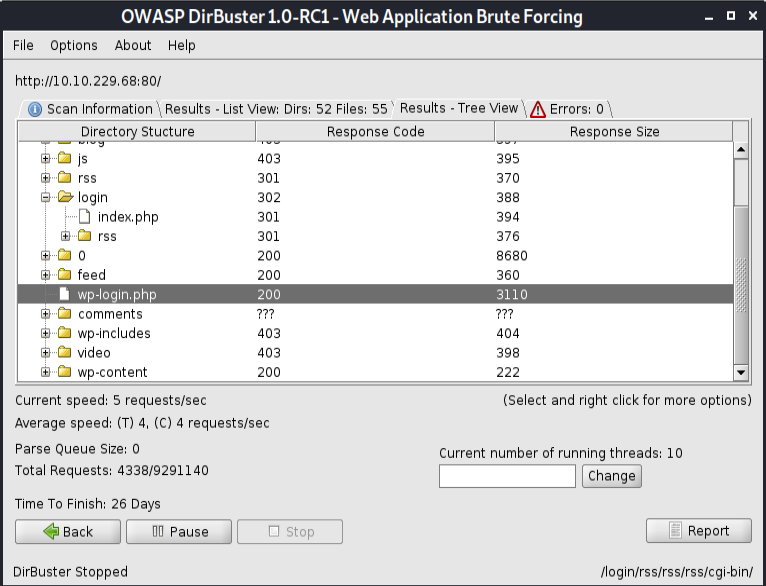The image size is (766, 586).
Task: Click the wp-content folder name
Action: [x=112, y=372]
